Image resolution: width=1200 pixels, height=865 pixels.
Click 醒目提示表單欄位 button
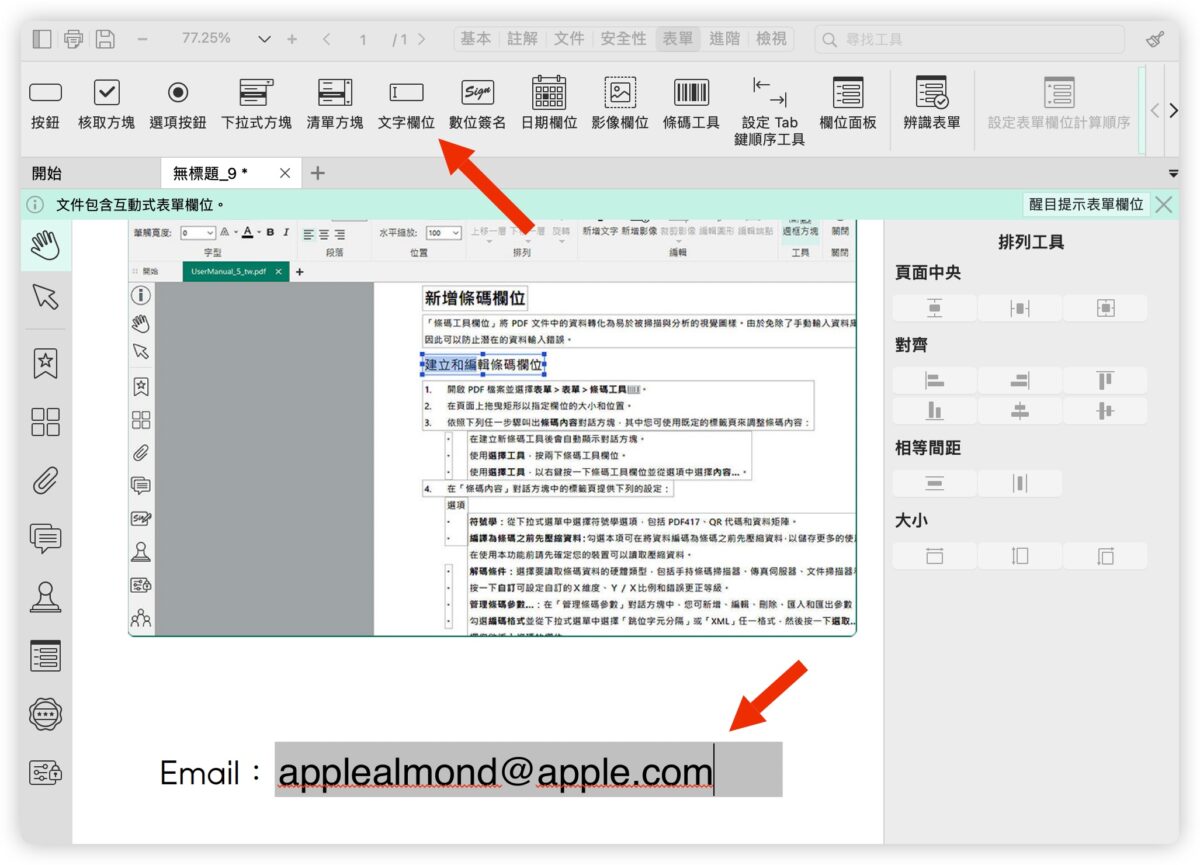click(x=1087, y=204)
